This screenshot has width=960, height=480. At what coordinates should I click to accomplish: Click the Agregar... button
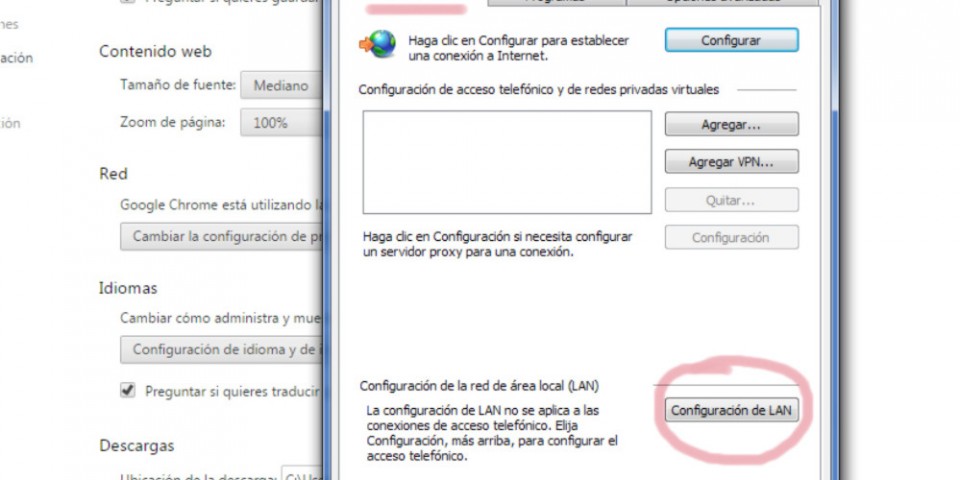click(x=732, y=124)
